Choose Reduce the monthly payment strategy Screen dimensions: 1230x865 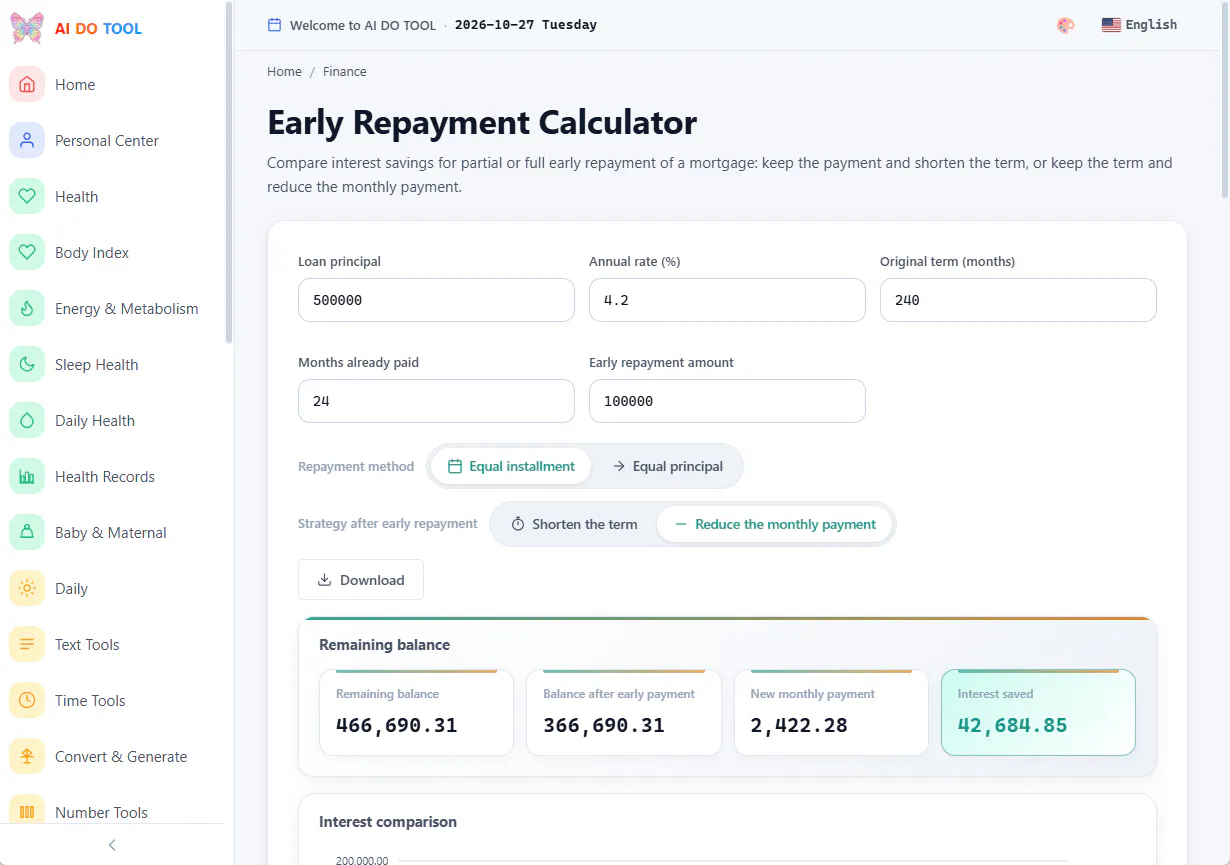[x=775, y=524]
